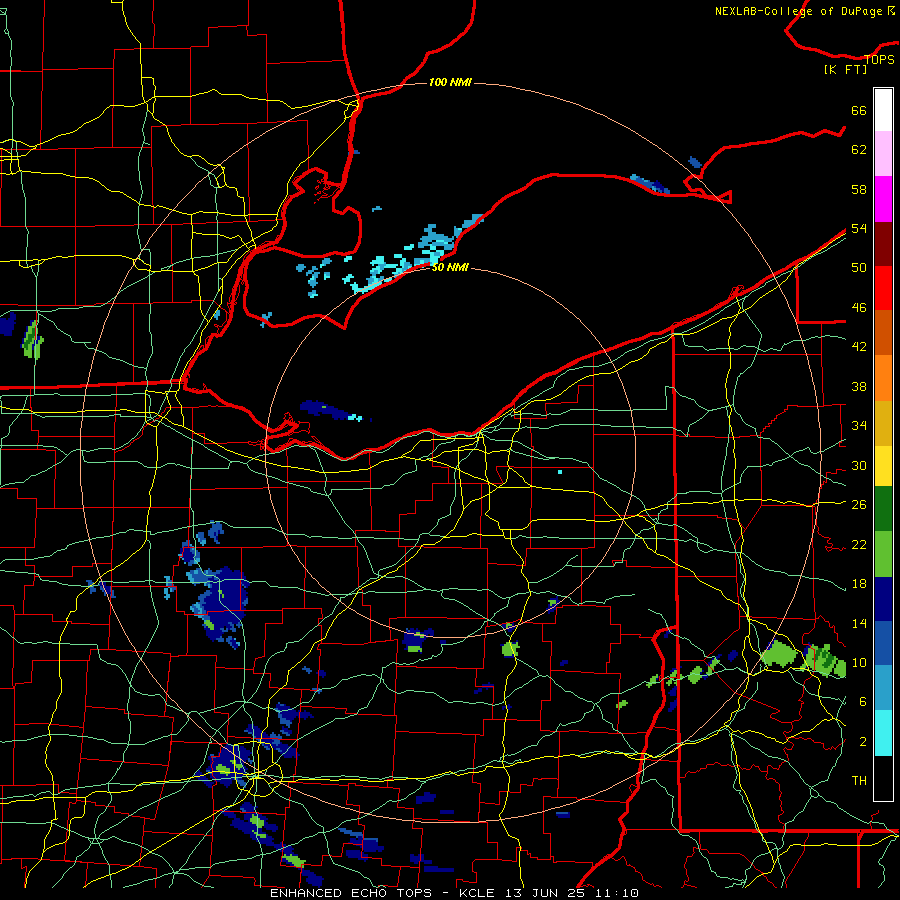Click the "58" legend value
Screen dimensions: 900x900
pyautogui.click(x=859, y=189)
